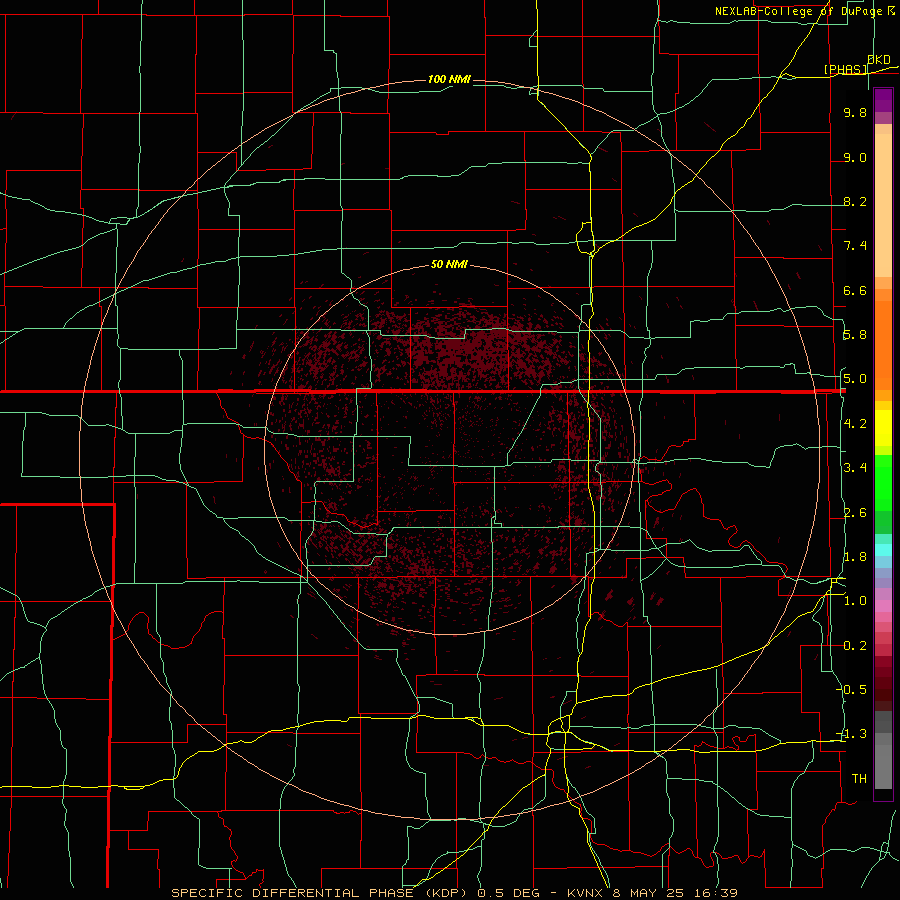This screenshot has width=900, height=900.
Task: Click the KVNX 8 MAY 25 16:39 timestamp
Action: tap(652, 893)
